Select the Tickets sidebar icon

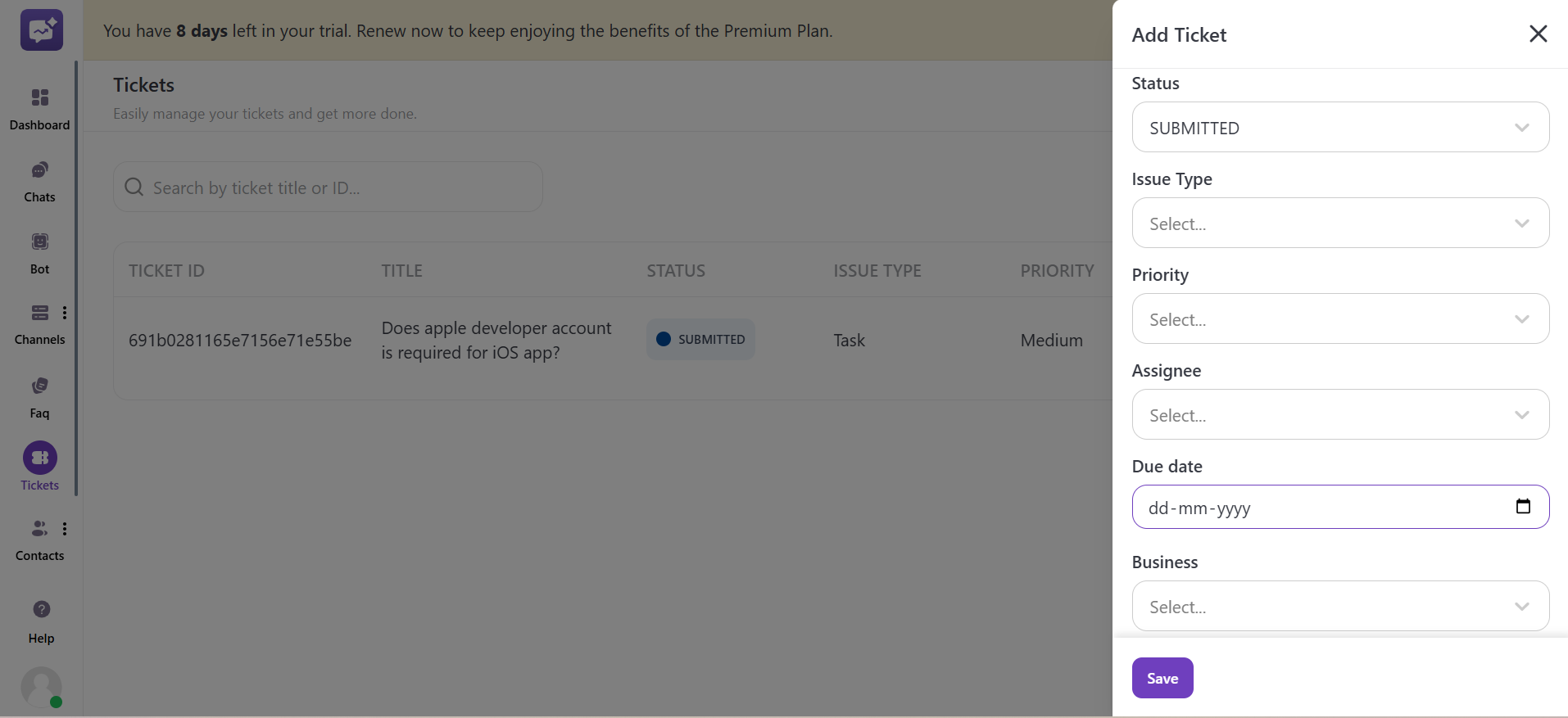point(39,458)
